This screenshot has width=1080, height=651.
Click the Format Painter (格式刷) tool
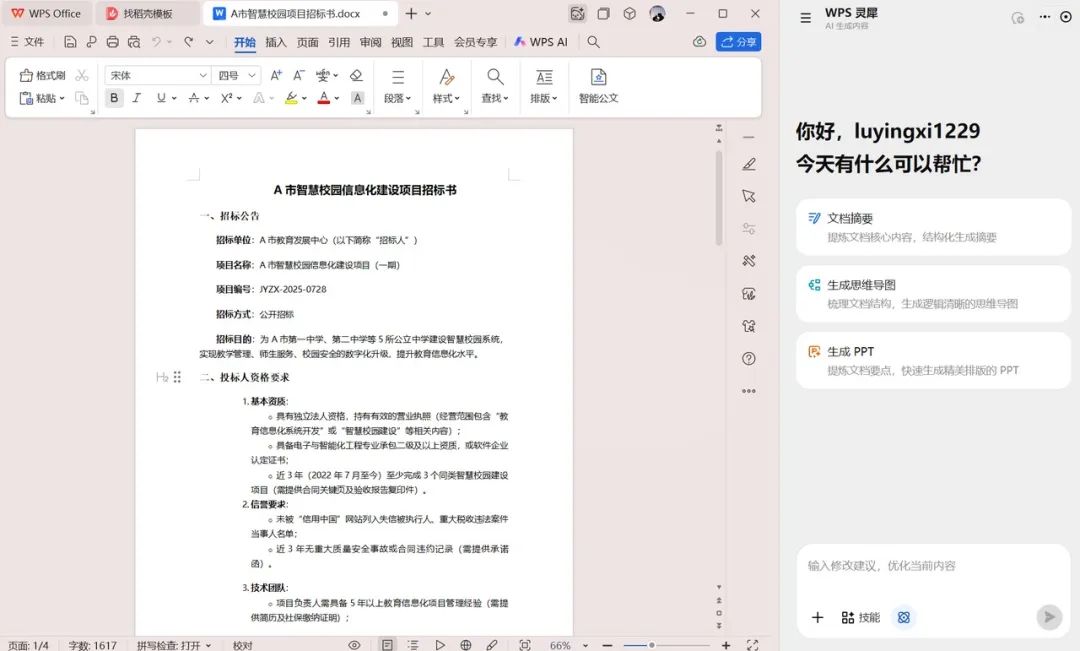tap(42, 75)
